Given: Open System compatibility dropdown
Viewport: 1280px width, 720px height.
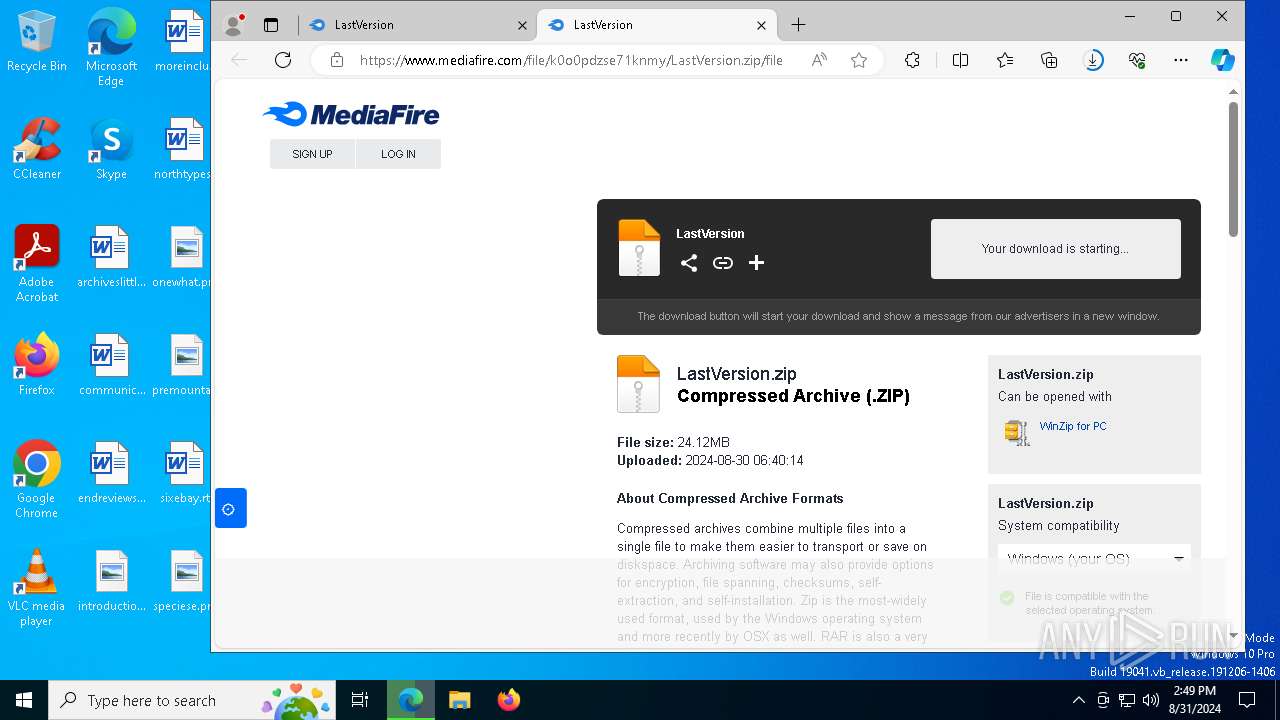Looking at the screenshot, I should (x=1094, y=559).
